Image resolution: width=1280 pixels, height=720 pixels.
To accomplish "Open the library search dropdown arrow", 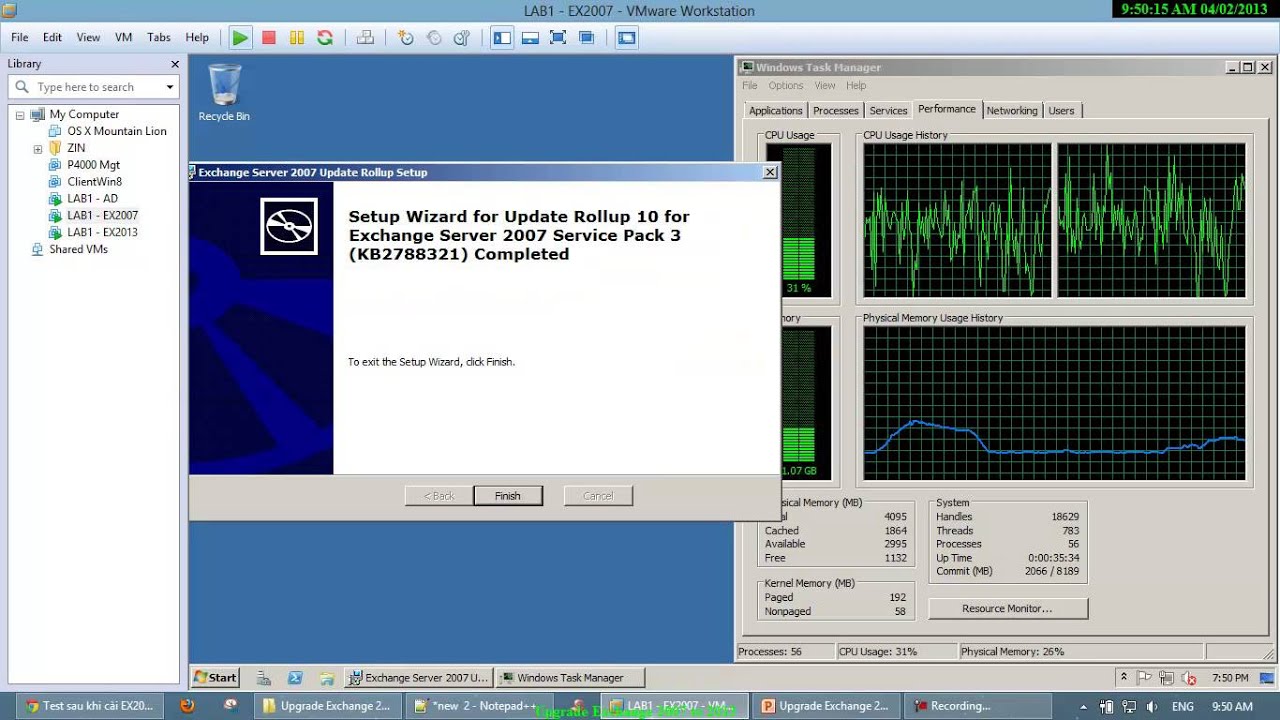I will (169, 87).
